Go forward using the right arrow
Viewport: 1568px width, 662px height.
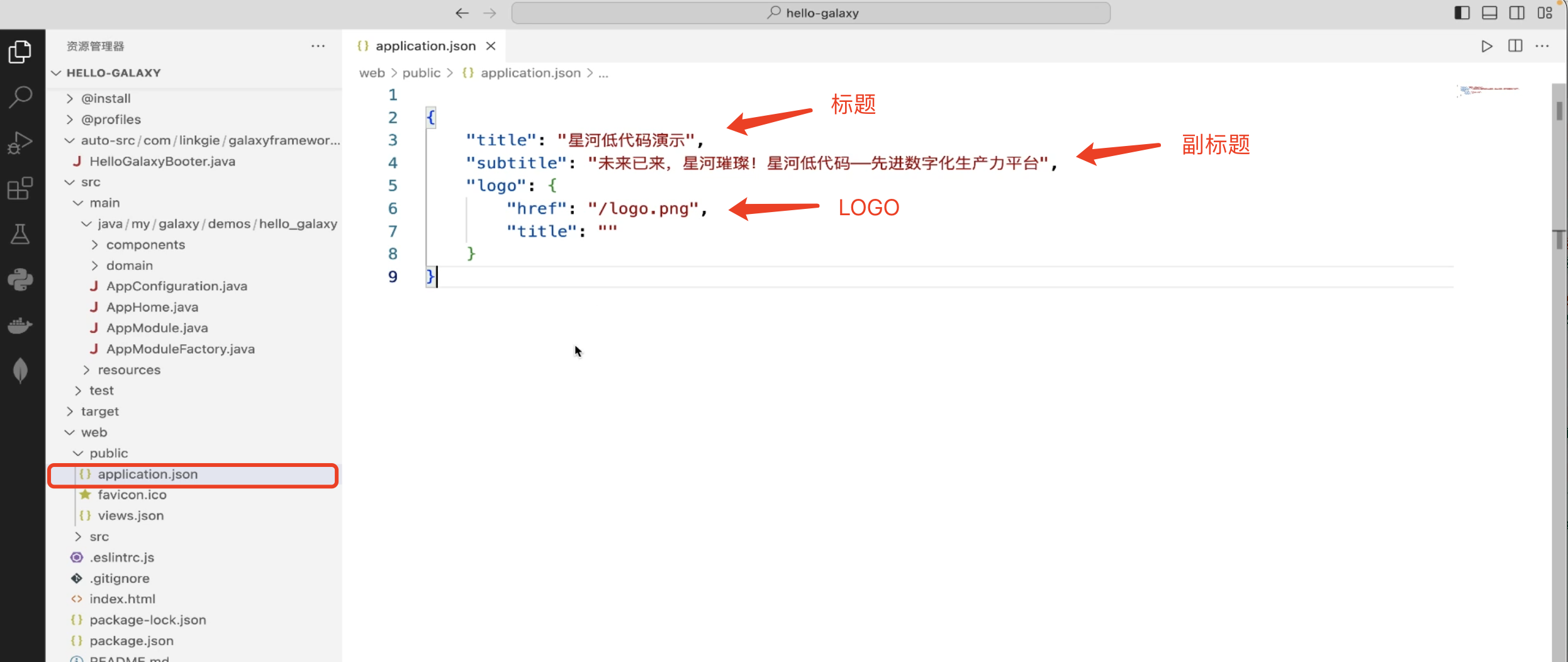pos(490,13)
